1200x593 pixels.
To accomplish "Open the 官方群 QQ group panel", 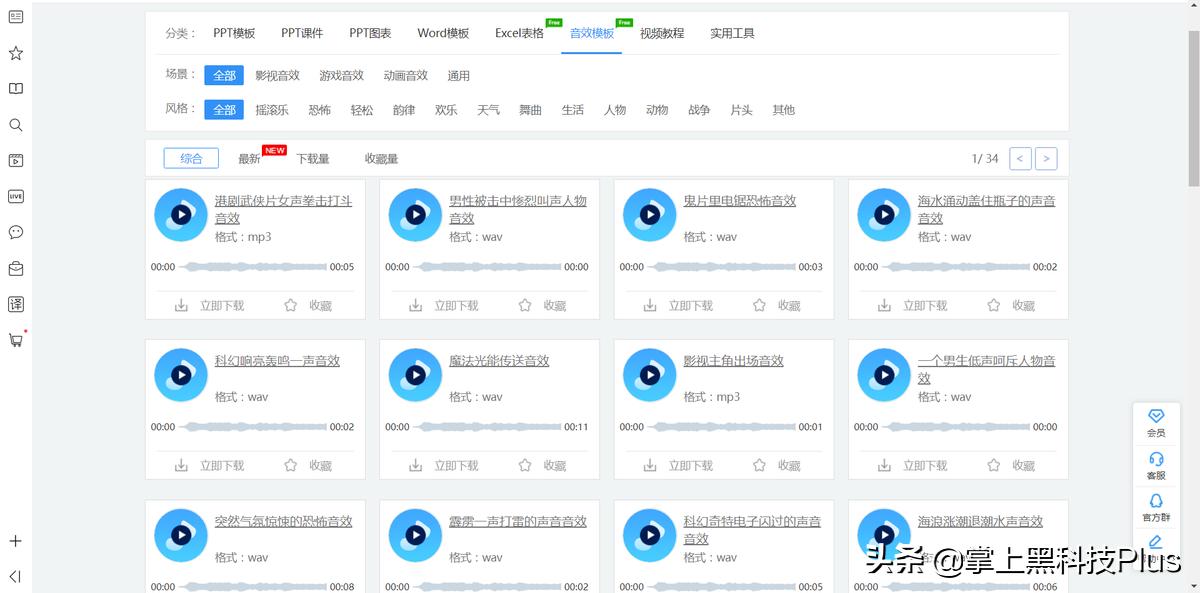I will (x=1156, y=507).
